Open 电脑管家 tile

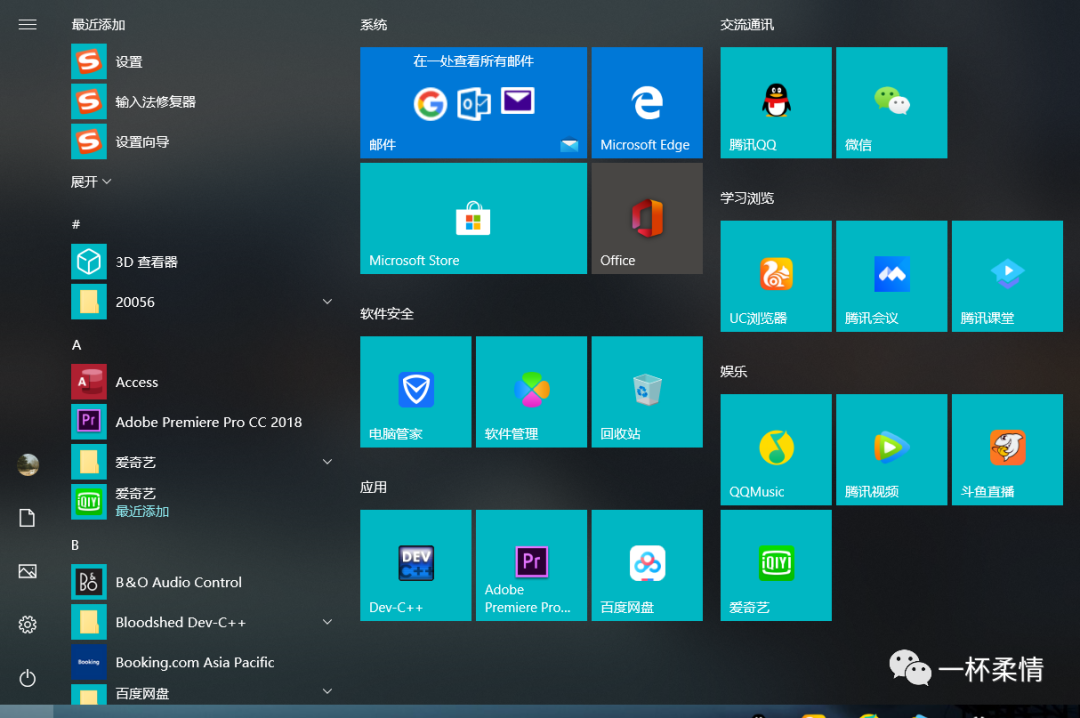click(x=415, y=392)
